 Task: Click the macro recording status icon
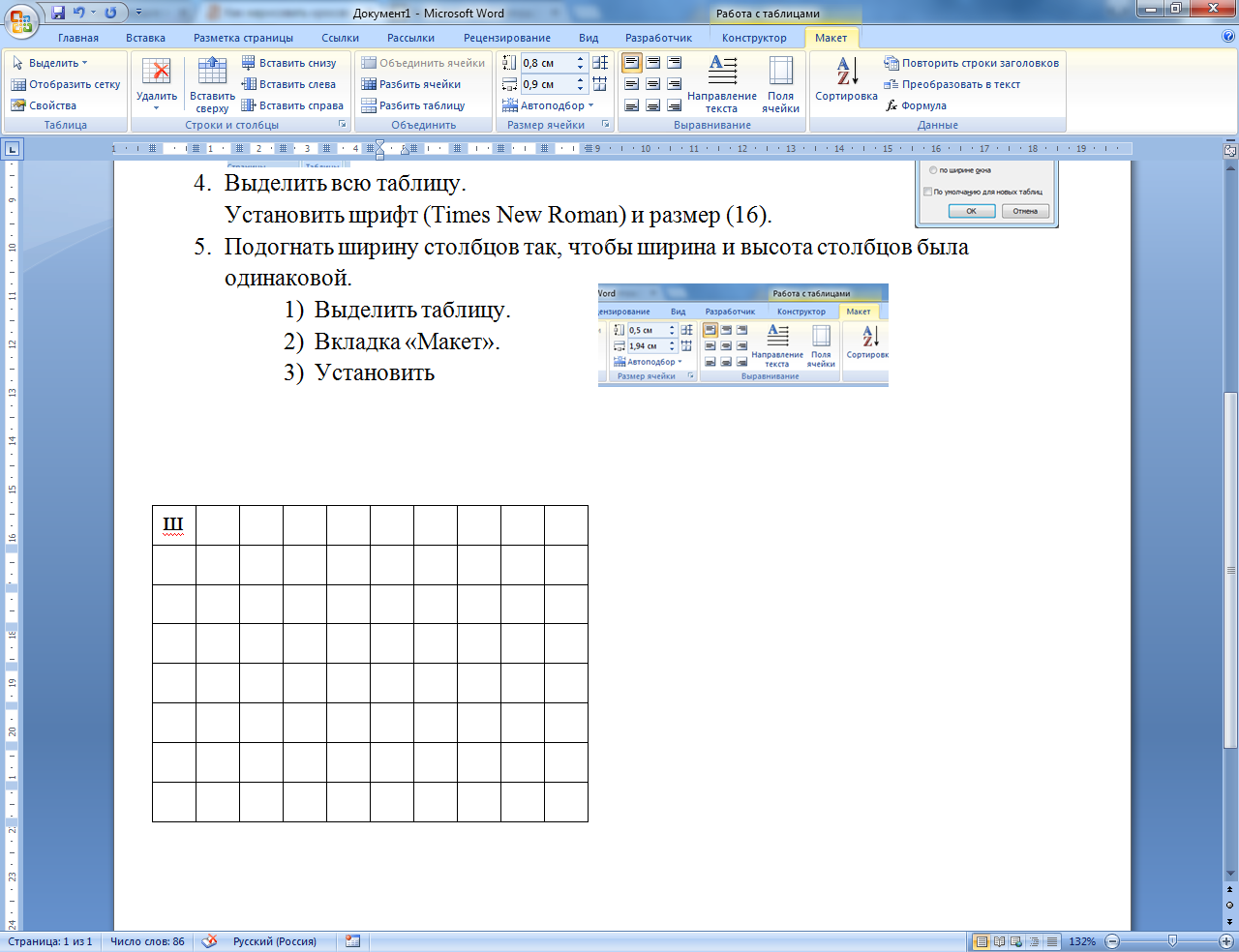coord(352,941)
